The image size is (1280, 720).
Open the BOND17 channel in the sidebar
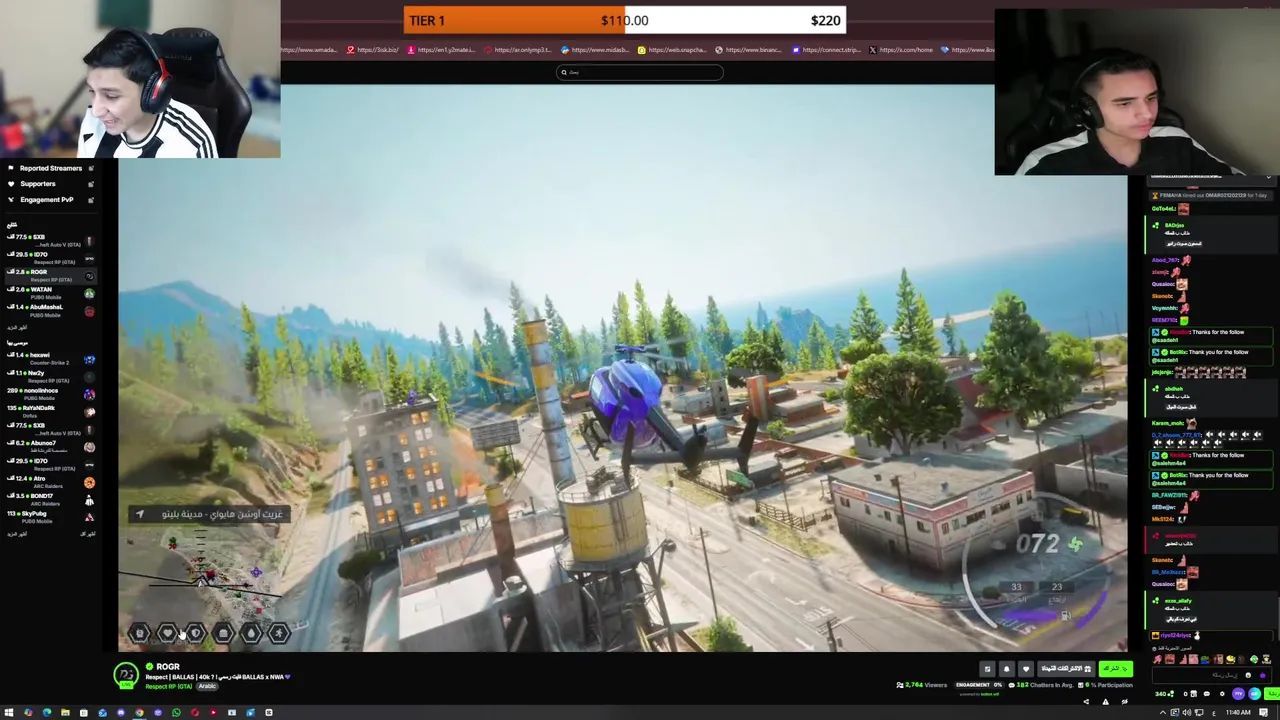50,499
